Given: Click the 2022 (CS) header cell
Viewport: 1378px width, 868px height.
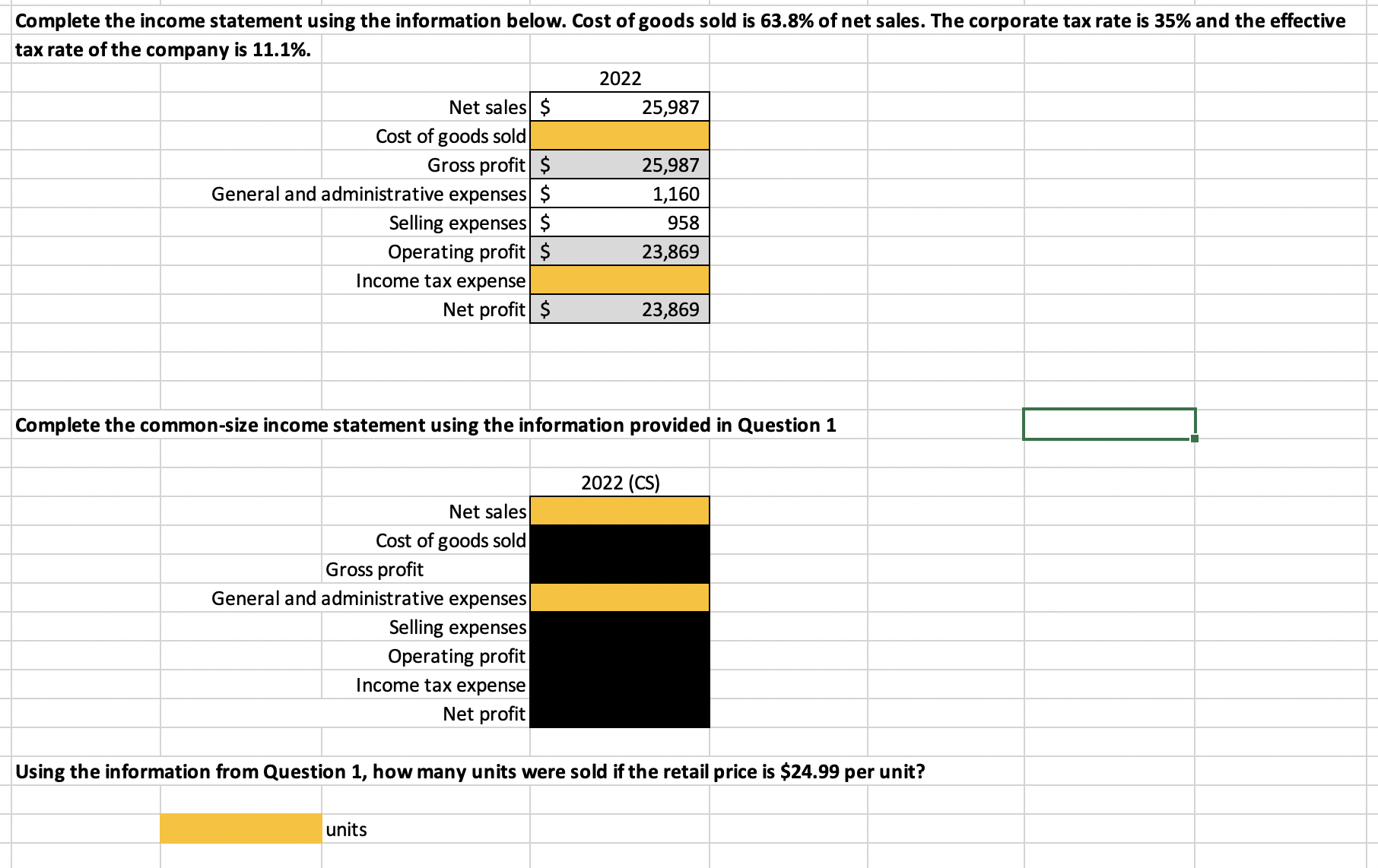Looking at the screenshot, I should (x=620, y=482).
